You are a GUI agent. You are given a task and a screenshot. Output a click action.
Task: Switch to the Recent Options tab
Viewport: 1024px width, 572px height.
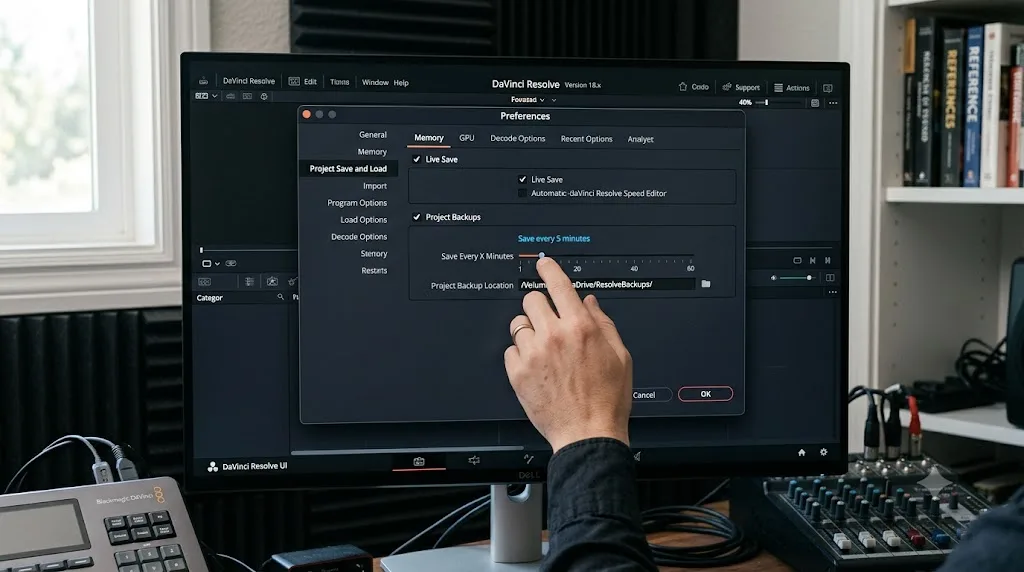(x=586, y=139)
